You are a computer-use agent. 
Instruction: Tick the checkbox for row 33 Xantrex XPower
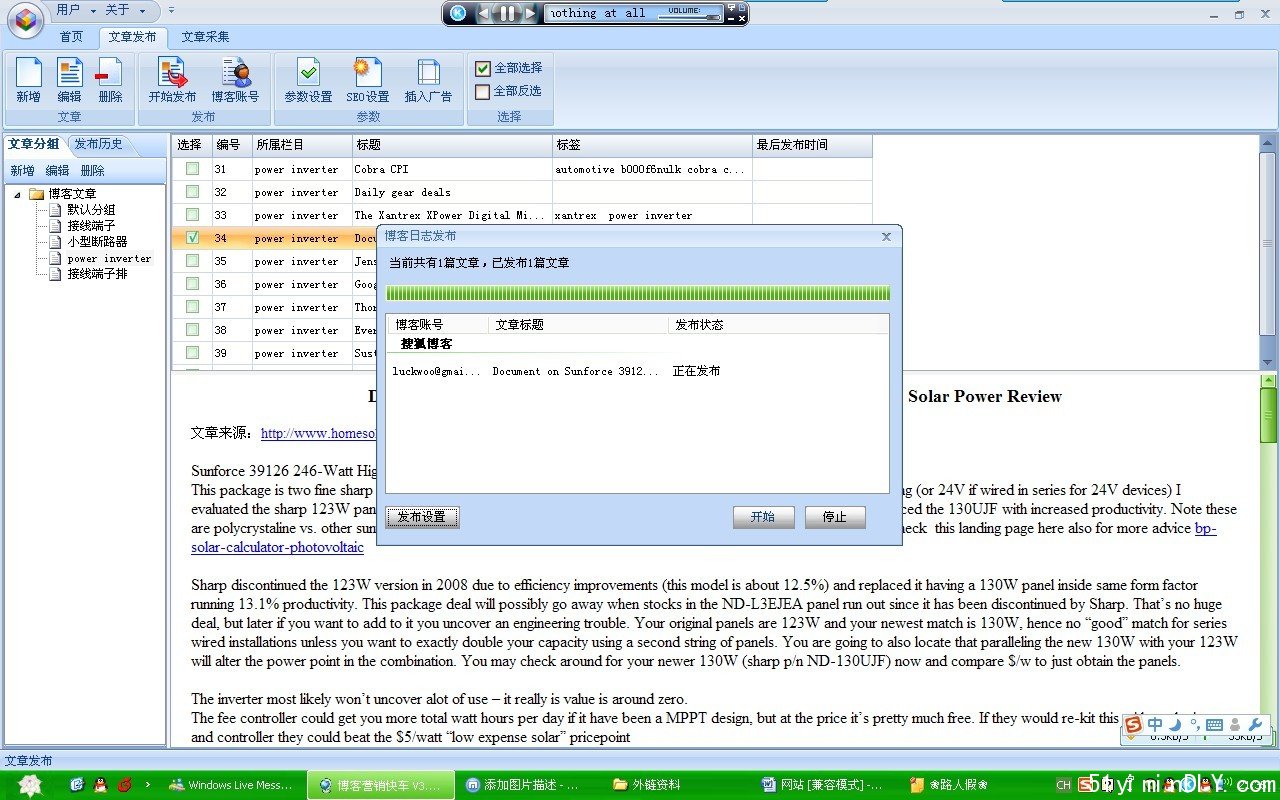[192, 215]
